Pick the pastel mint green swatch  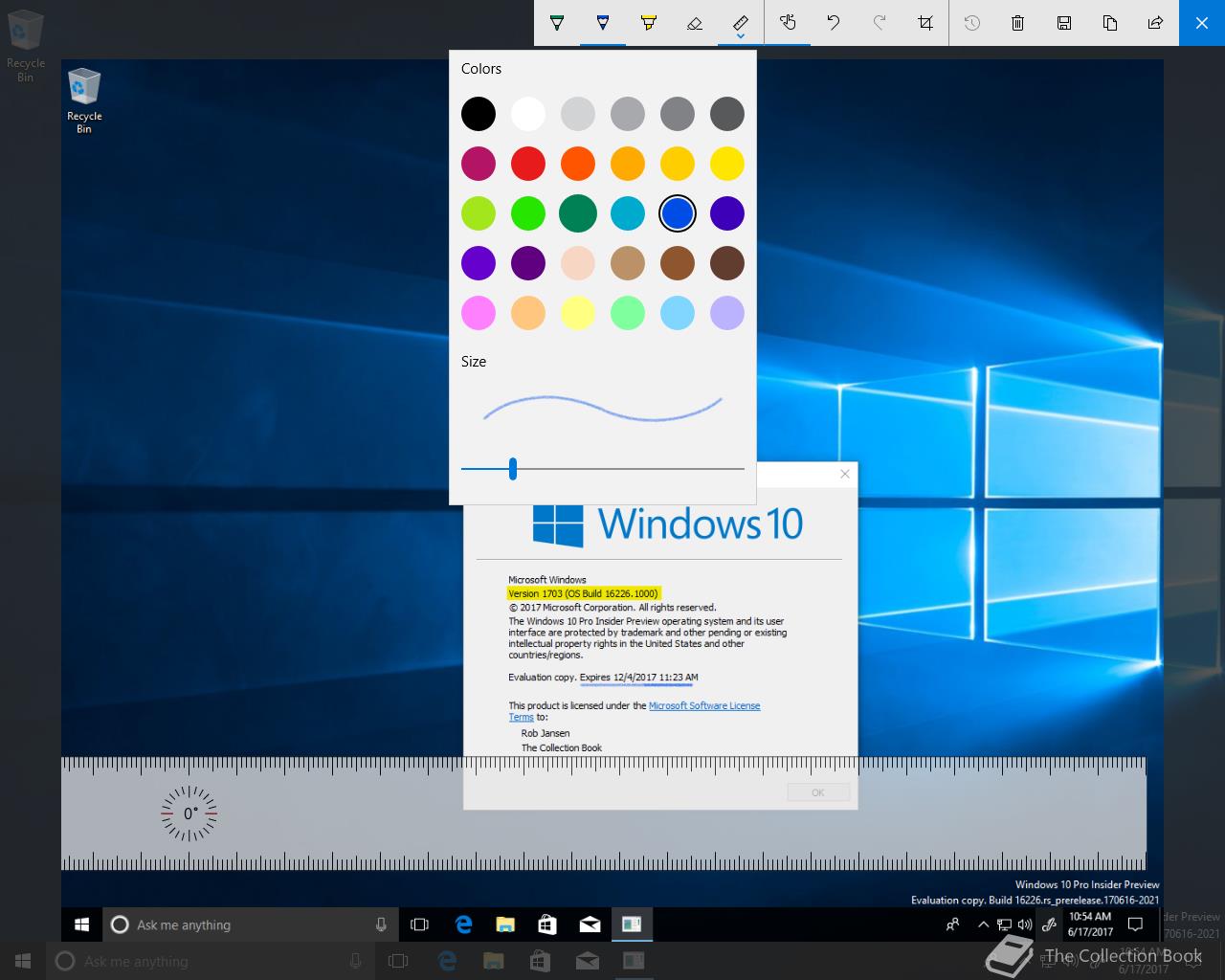(x=628, y=313)
